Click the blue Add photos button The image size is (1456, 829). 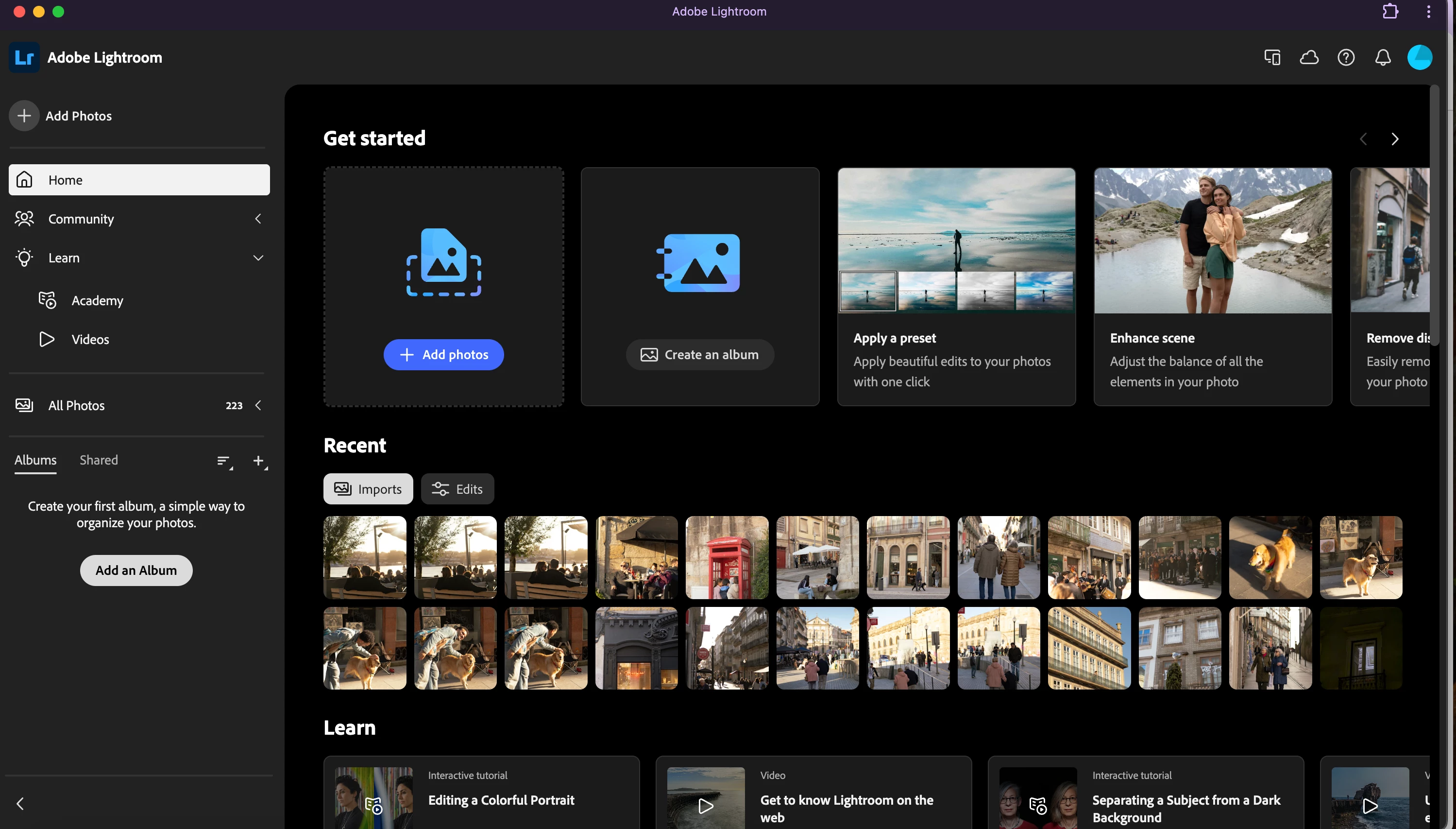[x=443, y=355]
